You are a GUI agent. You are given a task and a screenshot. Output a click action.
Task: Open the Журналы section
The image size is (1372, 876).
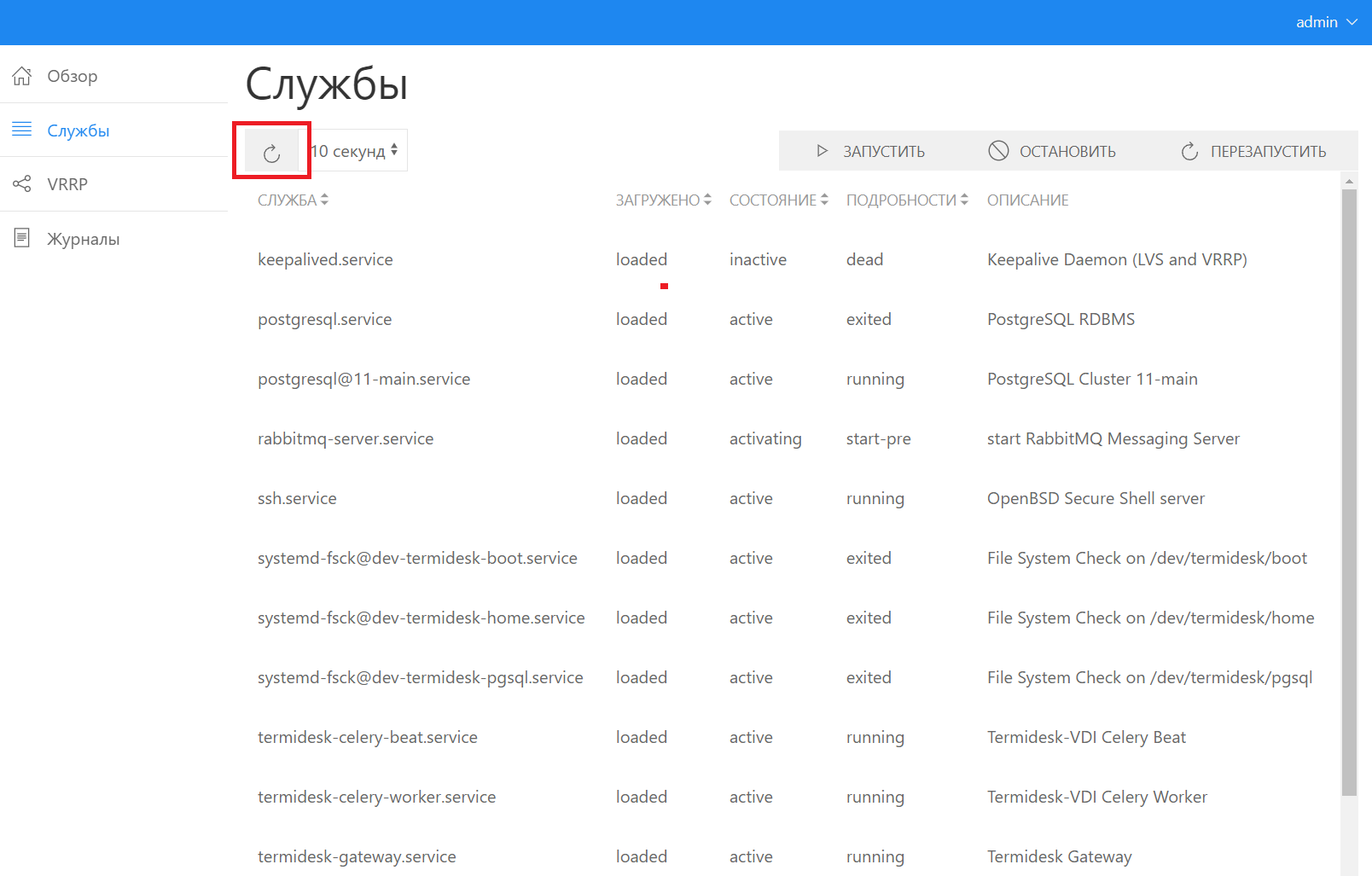coord(84,239)
